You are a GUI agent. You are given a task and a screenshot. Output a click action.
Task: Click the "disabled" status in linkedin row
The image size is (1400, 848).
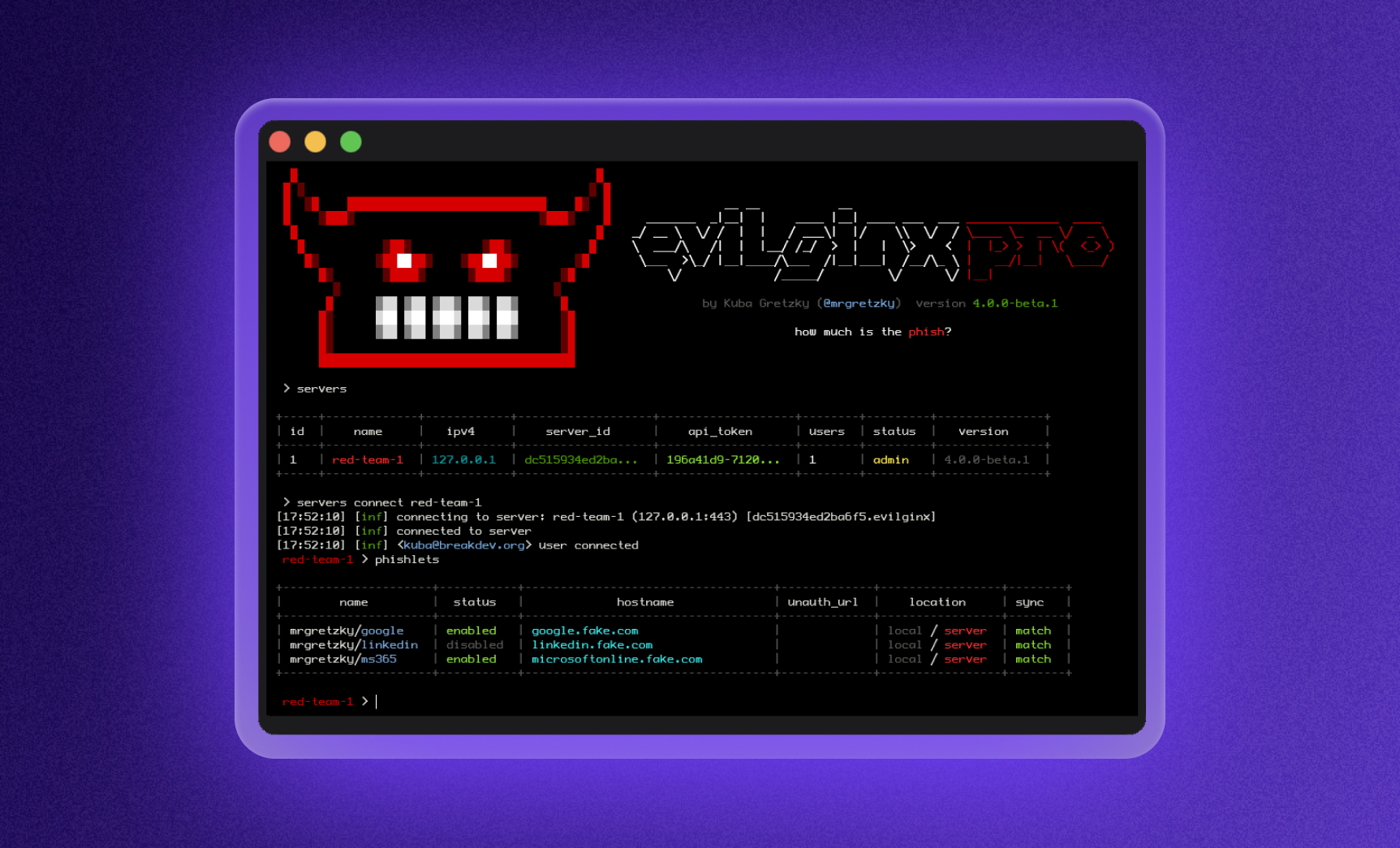[475, 645]
